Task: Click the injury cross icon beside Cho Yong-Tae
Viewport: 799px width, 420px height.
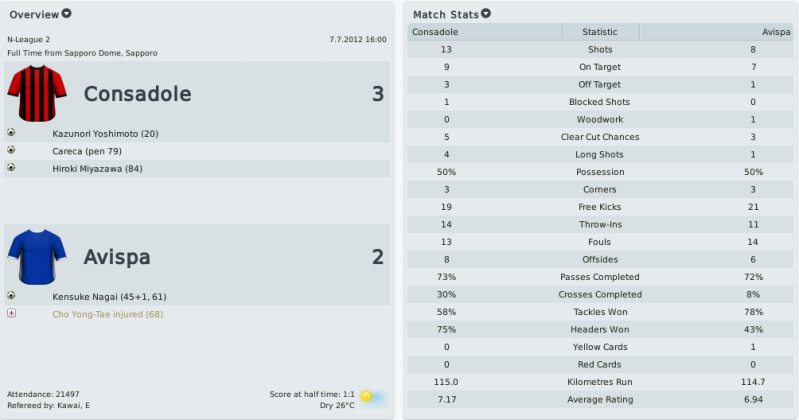Action: tap(11, 313)
